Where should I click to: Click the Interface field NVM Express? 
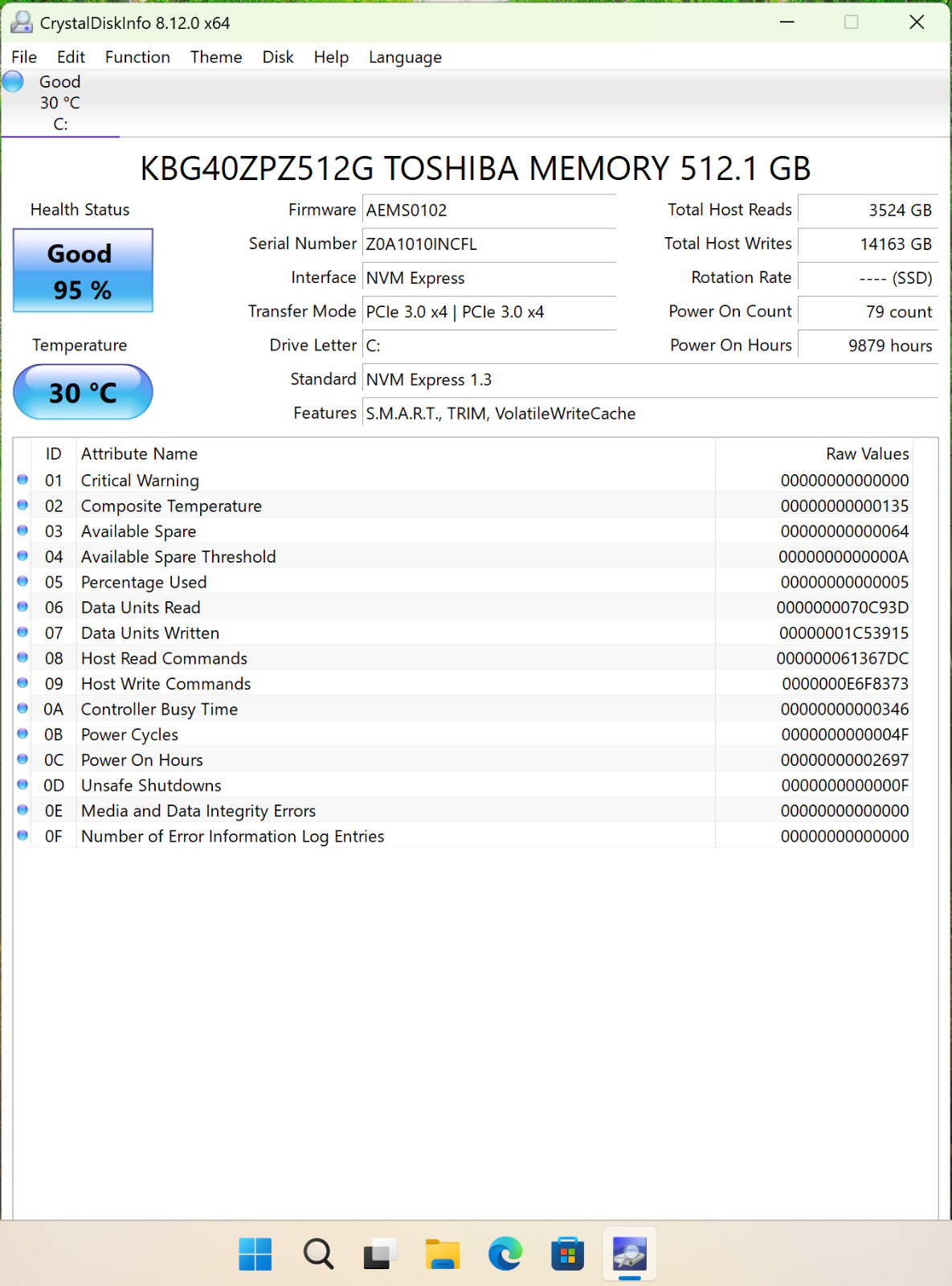point(489,278)
